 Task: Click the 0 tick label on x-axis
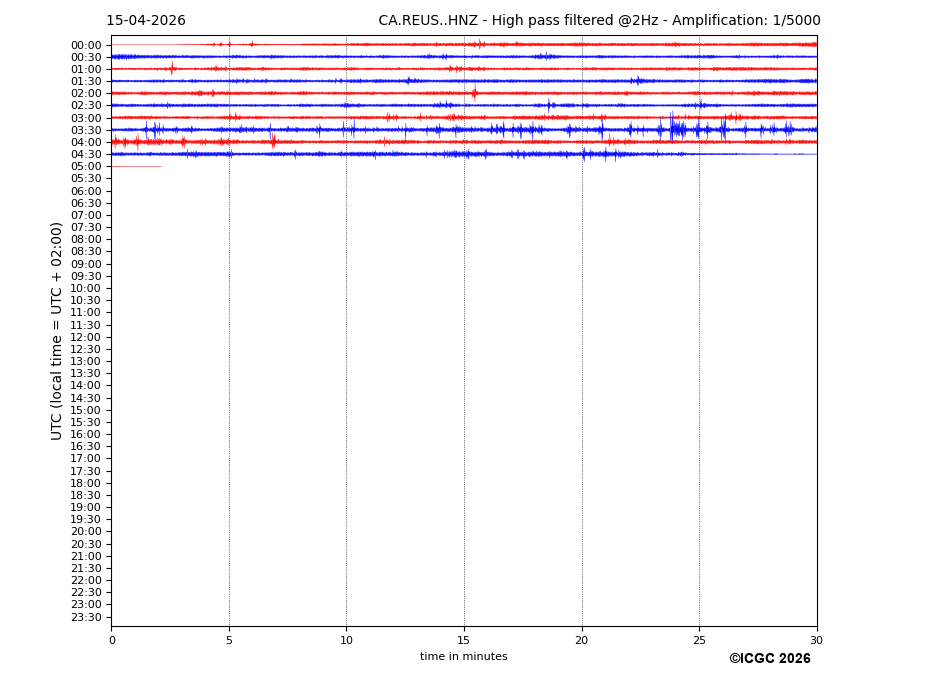(x=112, y=641)
